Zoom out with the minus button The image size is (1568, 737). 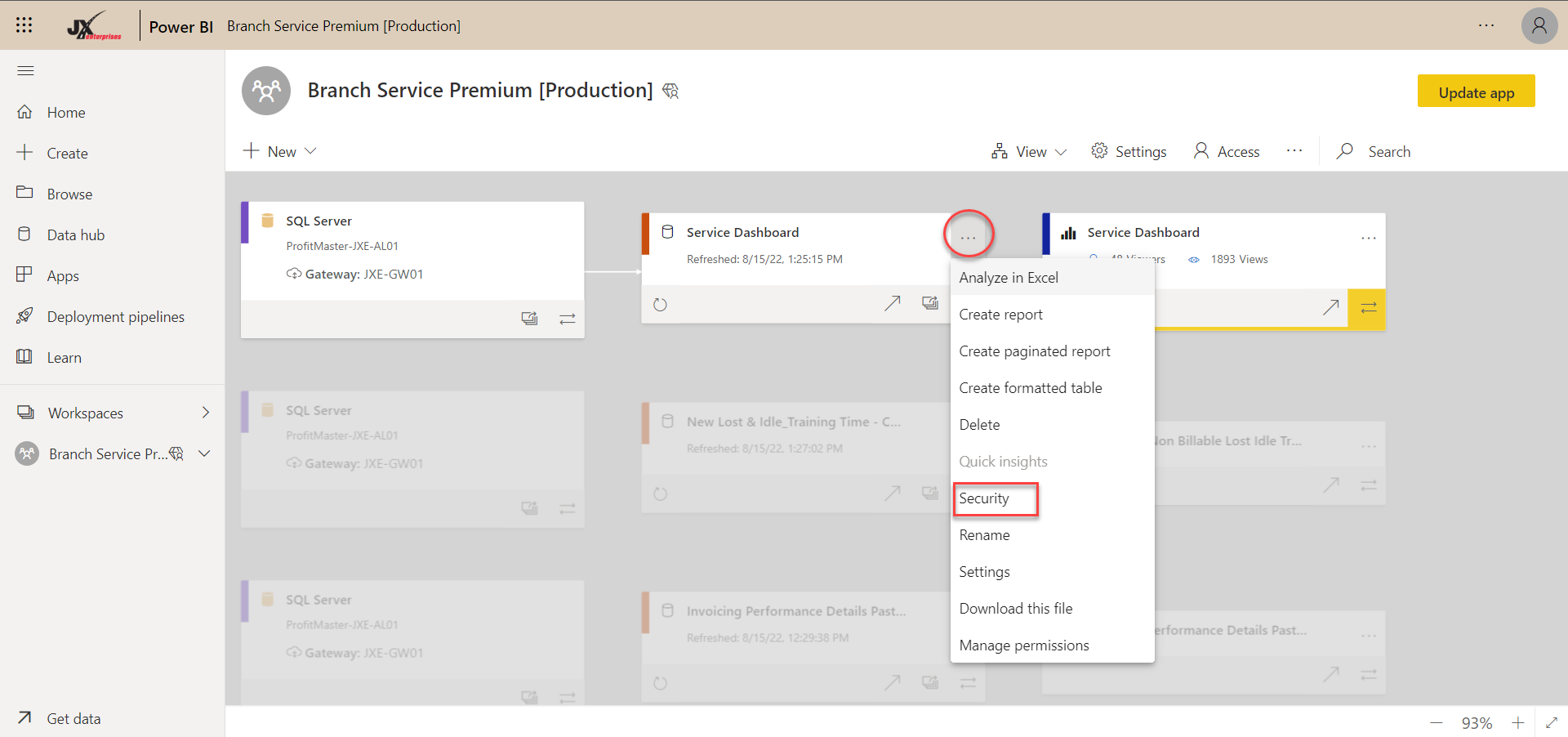point(1437,723)
